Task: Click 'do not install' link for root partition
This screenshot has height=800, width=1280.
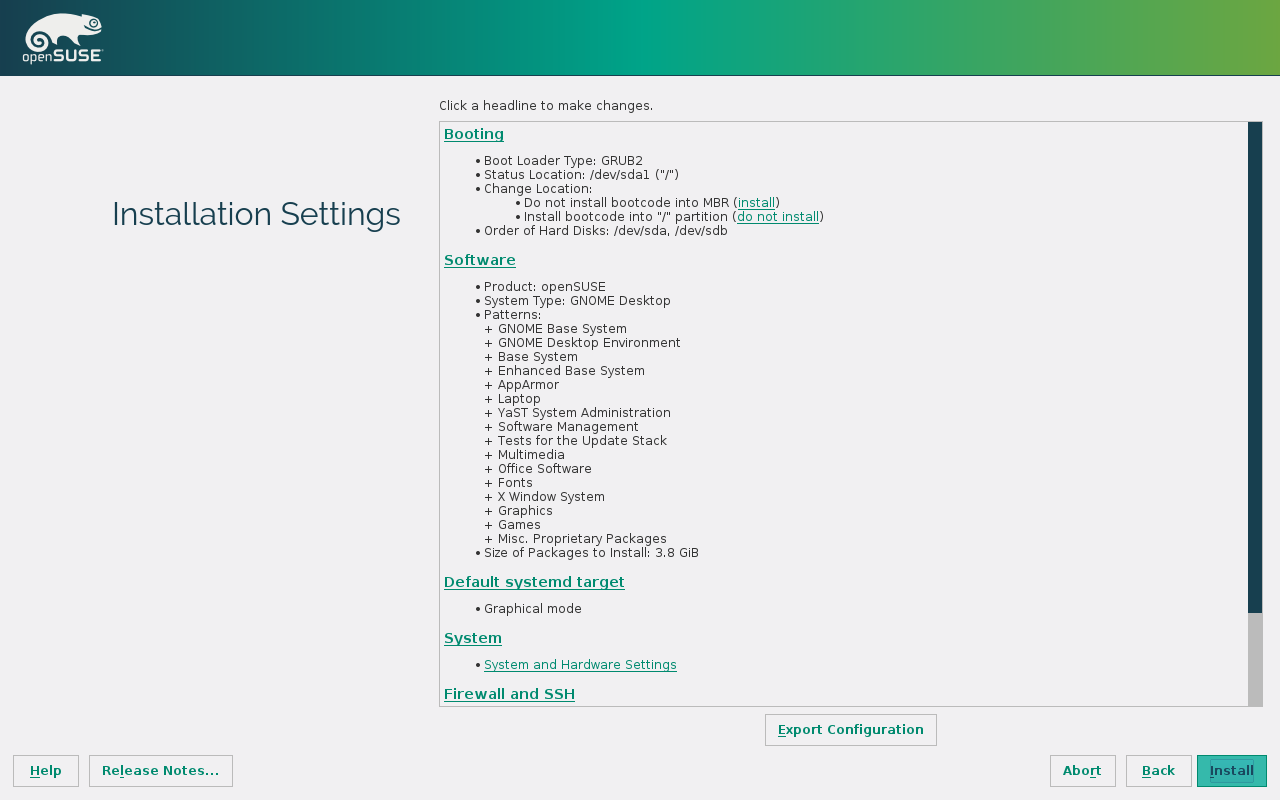Action: coord(778,217)
